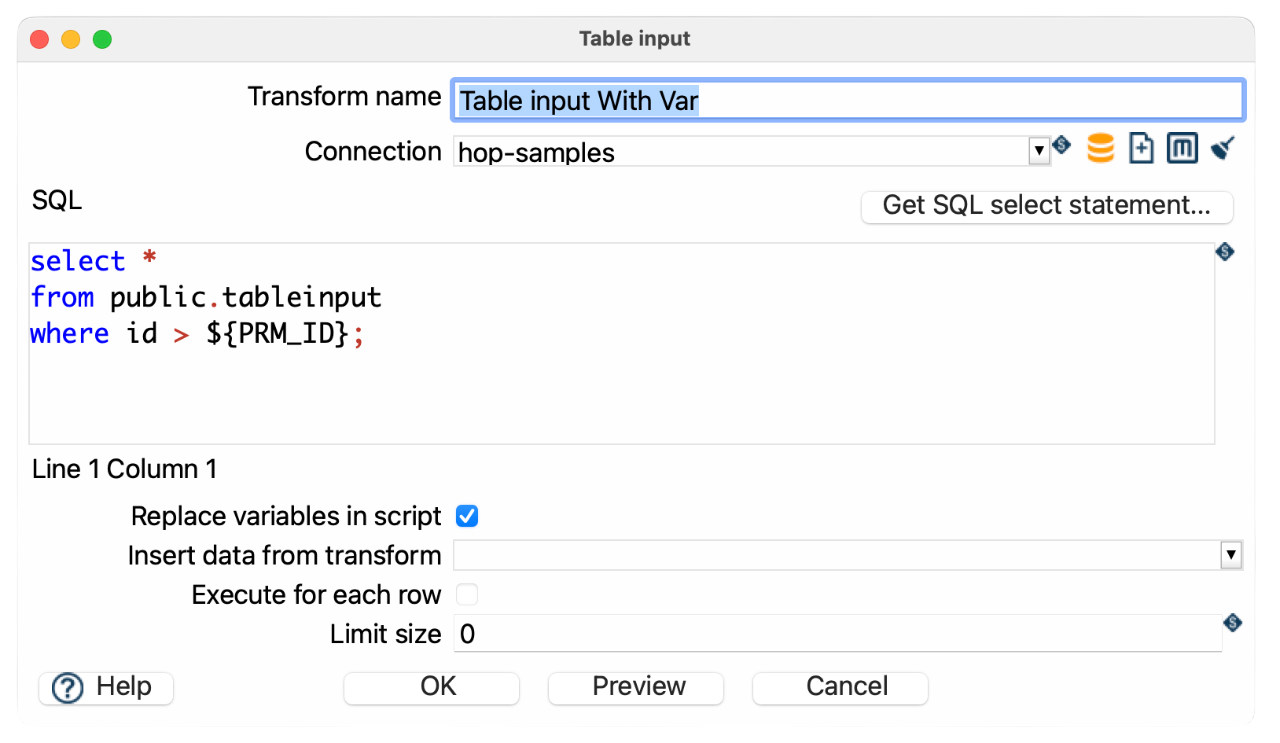Click the Preview button

pos(635,688)
